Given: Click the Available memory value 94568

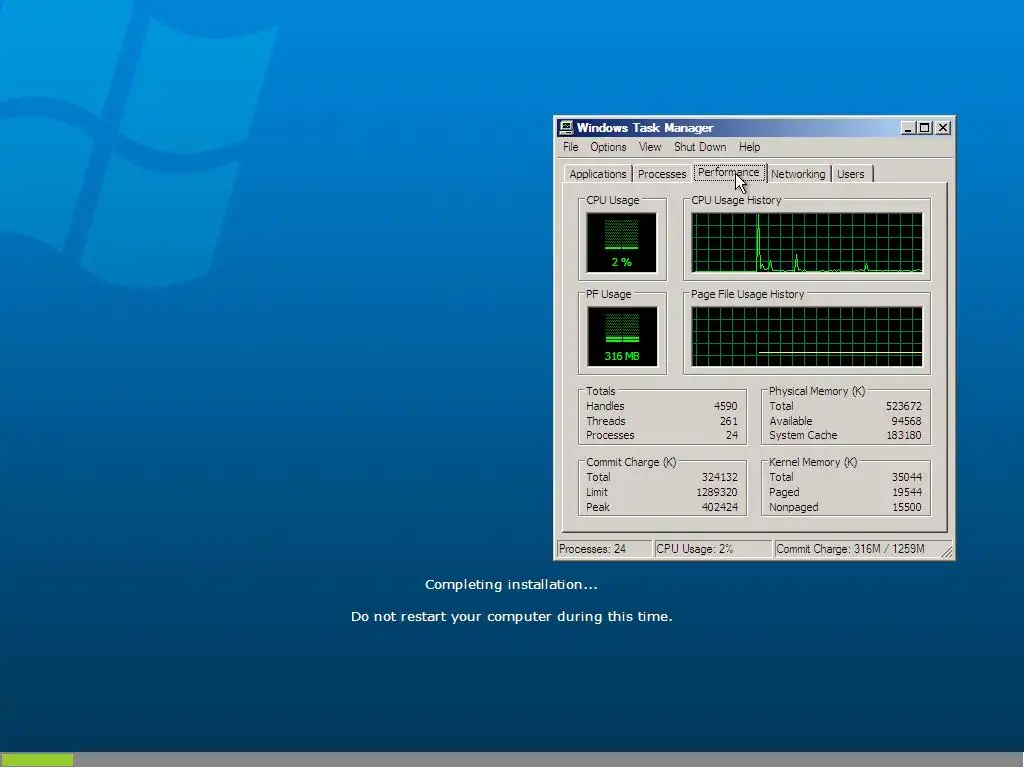Looking at the screenshot, I should tap(906, 421).
